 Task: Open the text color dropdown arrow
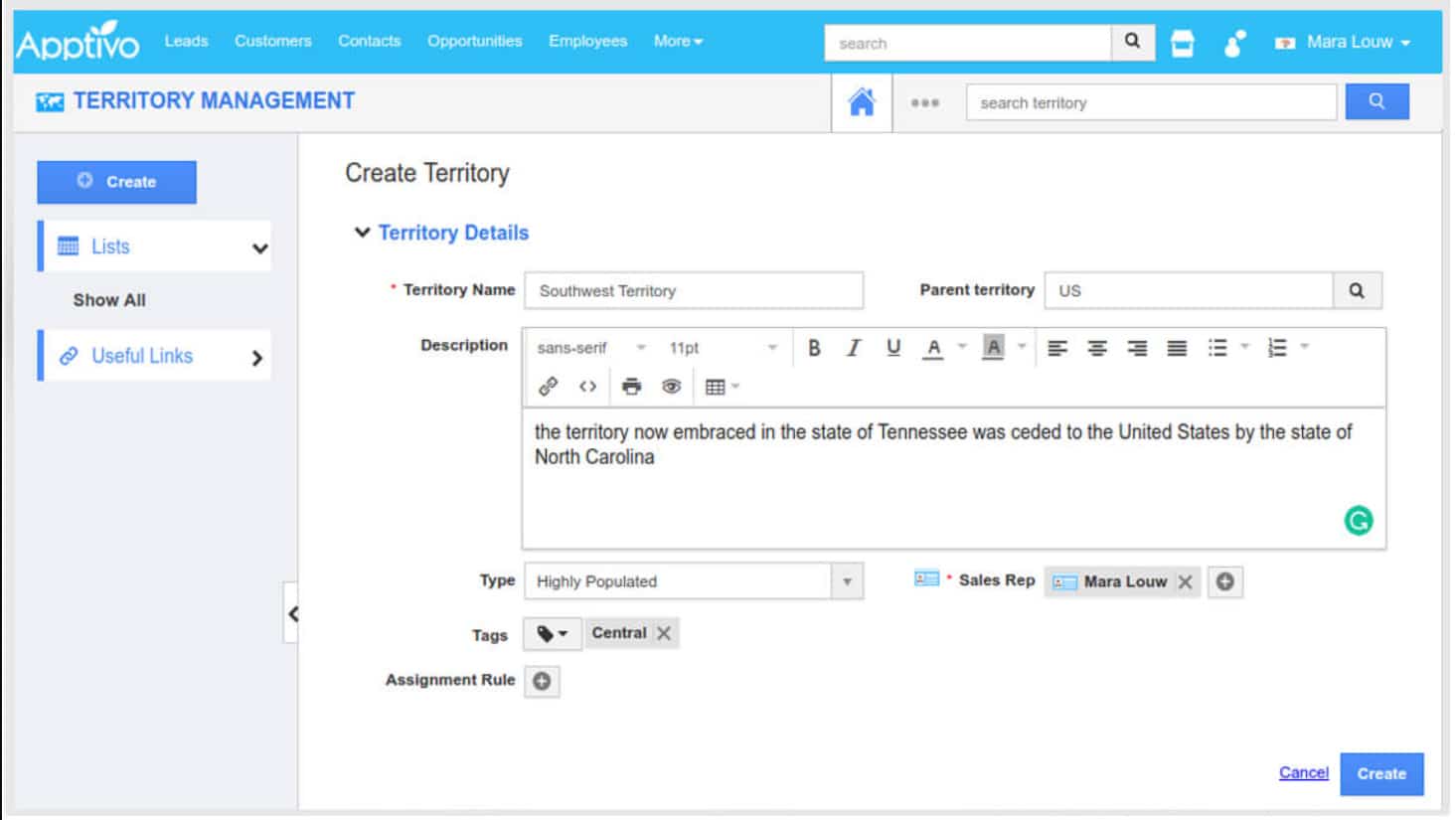point(961,347)
